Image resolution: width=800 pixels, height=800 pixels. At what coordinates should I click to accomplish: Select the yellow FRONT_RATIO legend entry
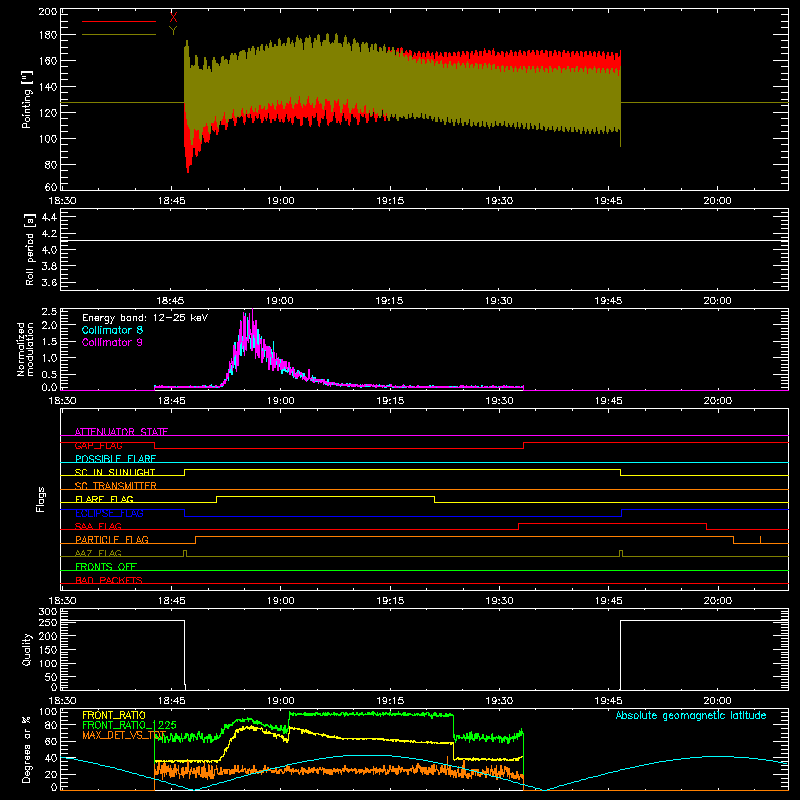pos(114,715)
